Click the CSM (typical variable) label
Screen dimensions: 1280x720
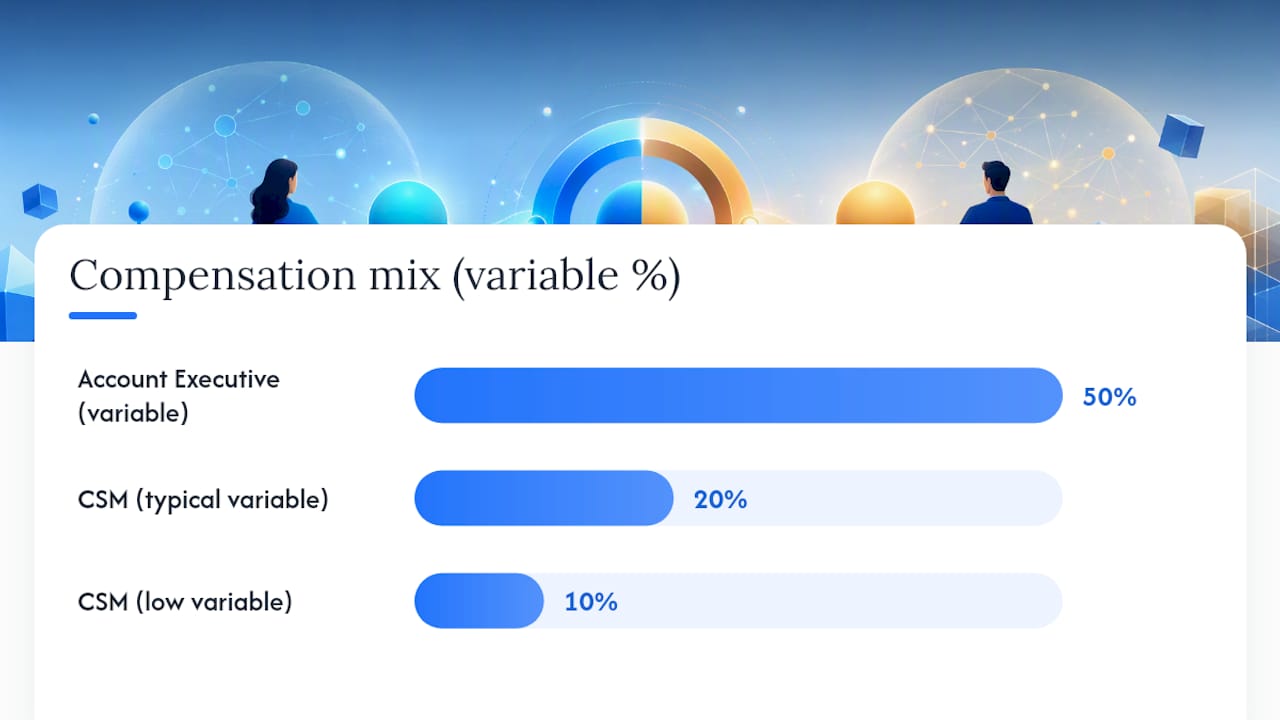pyautogui.click(x=203, y=499)
